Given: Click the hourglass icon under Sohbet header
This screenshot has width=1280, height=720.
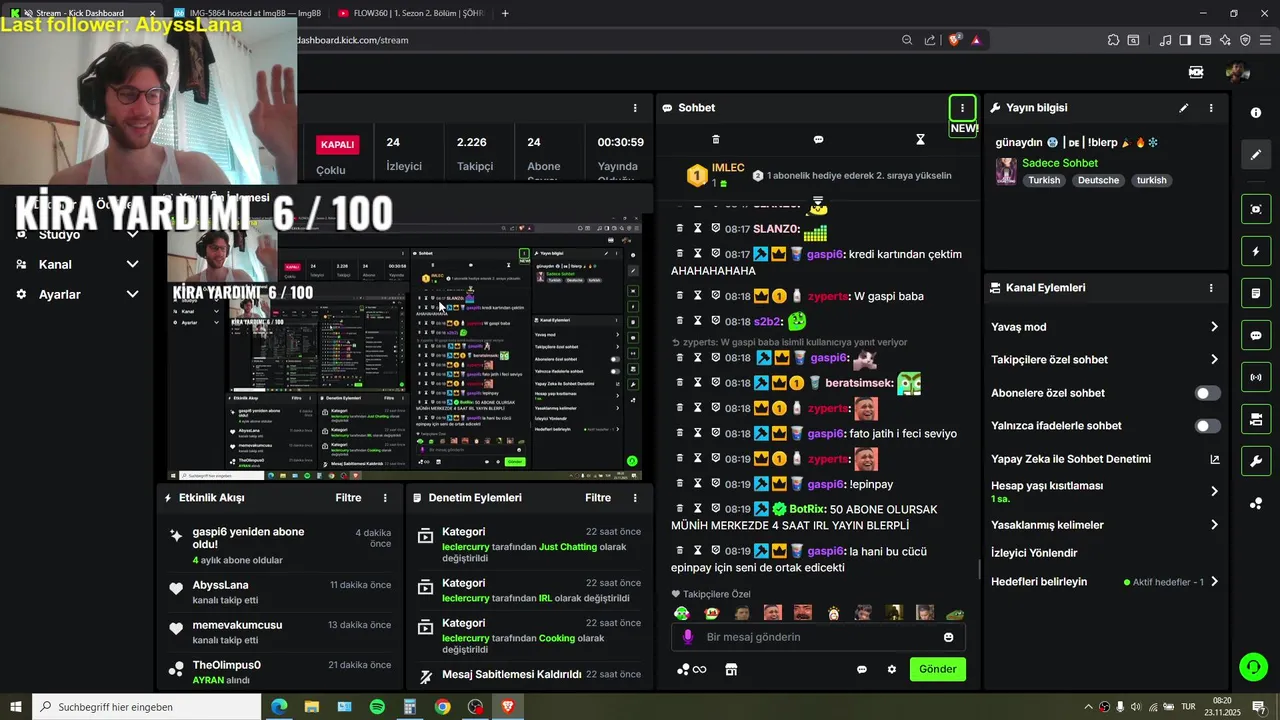Looking at the screenshot, I should click(921, 139).
